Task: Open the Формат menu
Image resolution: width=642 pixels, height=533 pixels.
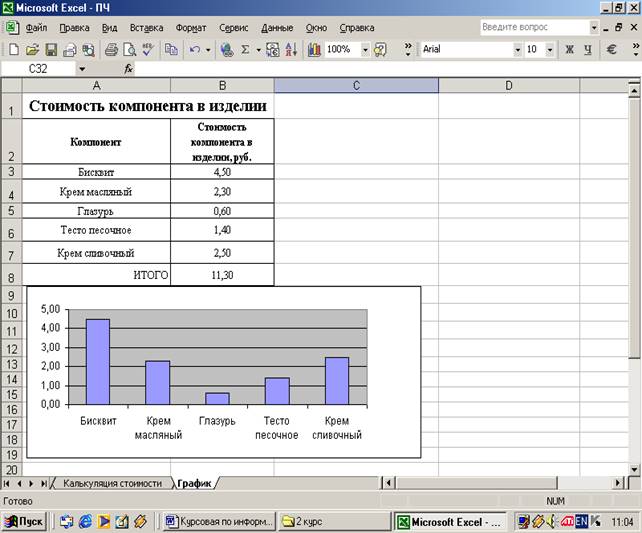Action: coord(190,28)
